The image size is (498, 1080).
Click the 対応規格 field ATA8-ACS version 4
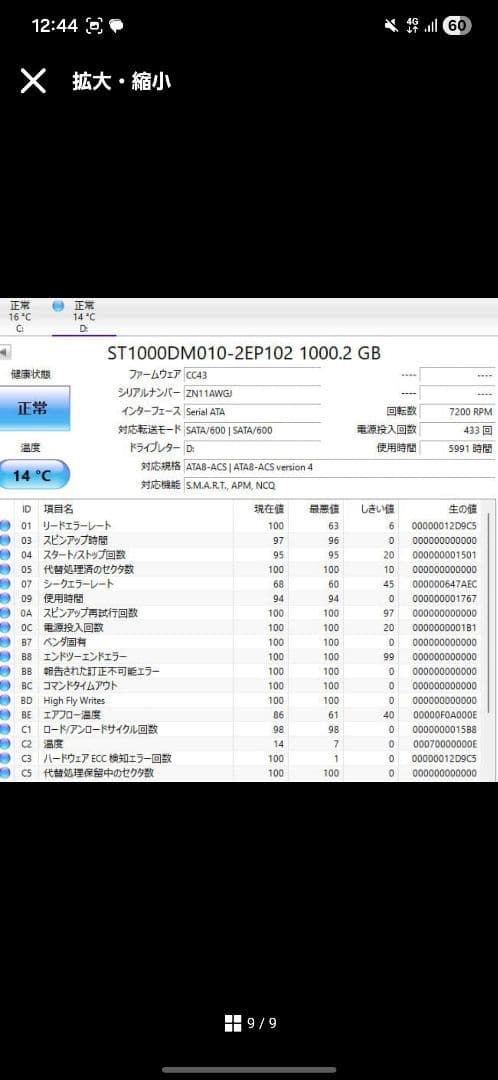(339, 467)
